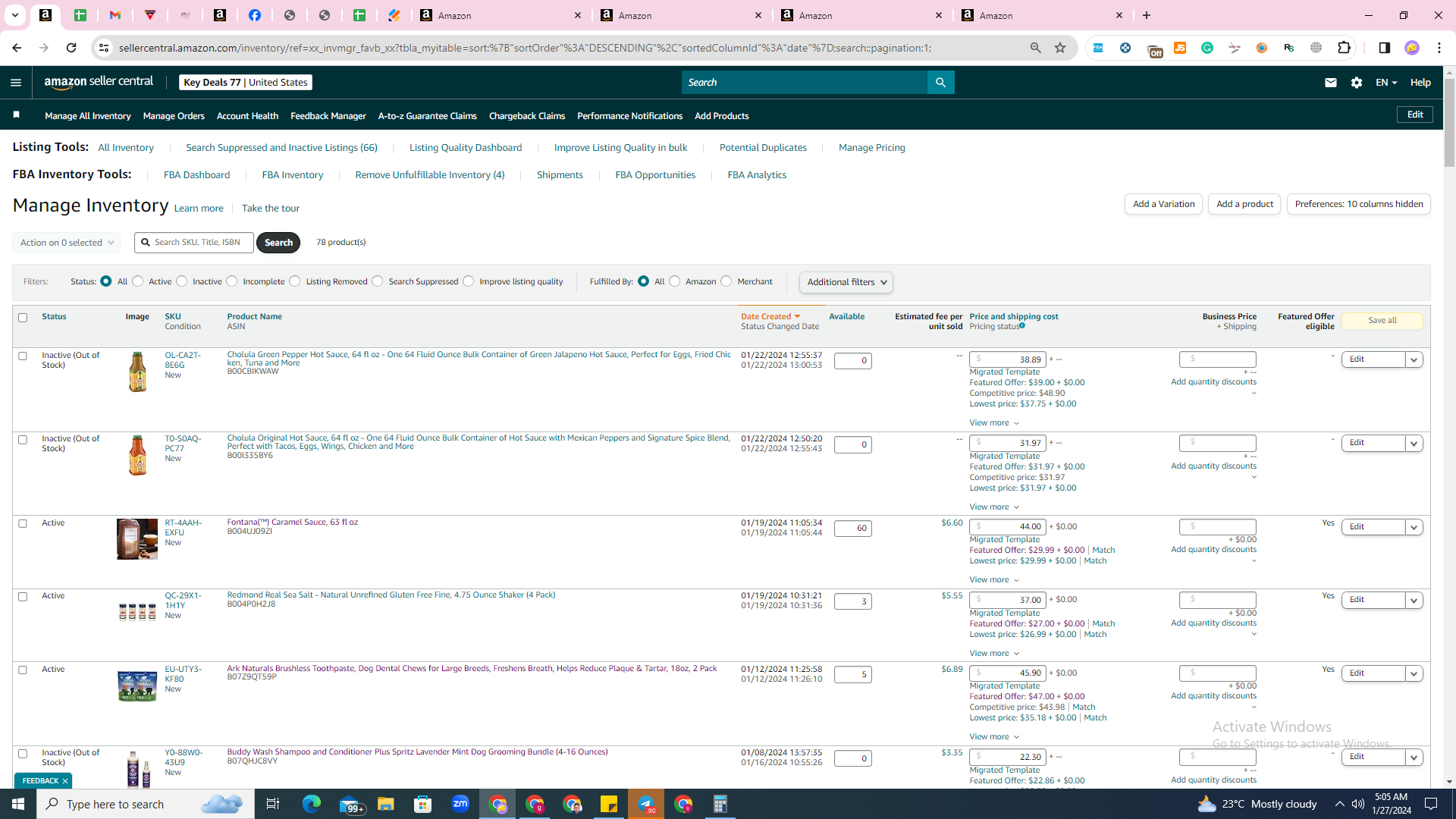Open Telegram from the taskbar
This screenshot has width=1456, height=819.
[x=646, y=804]
